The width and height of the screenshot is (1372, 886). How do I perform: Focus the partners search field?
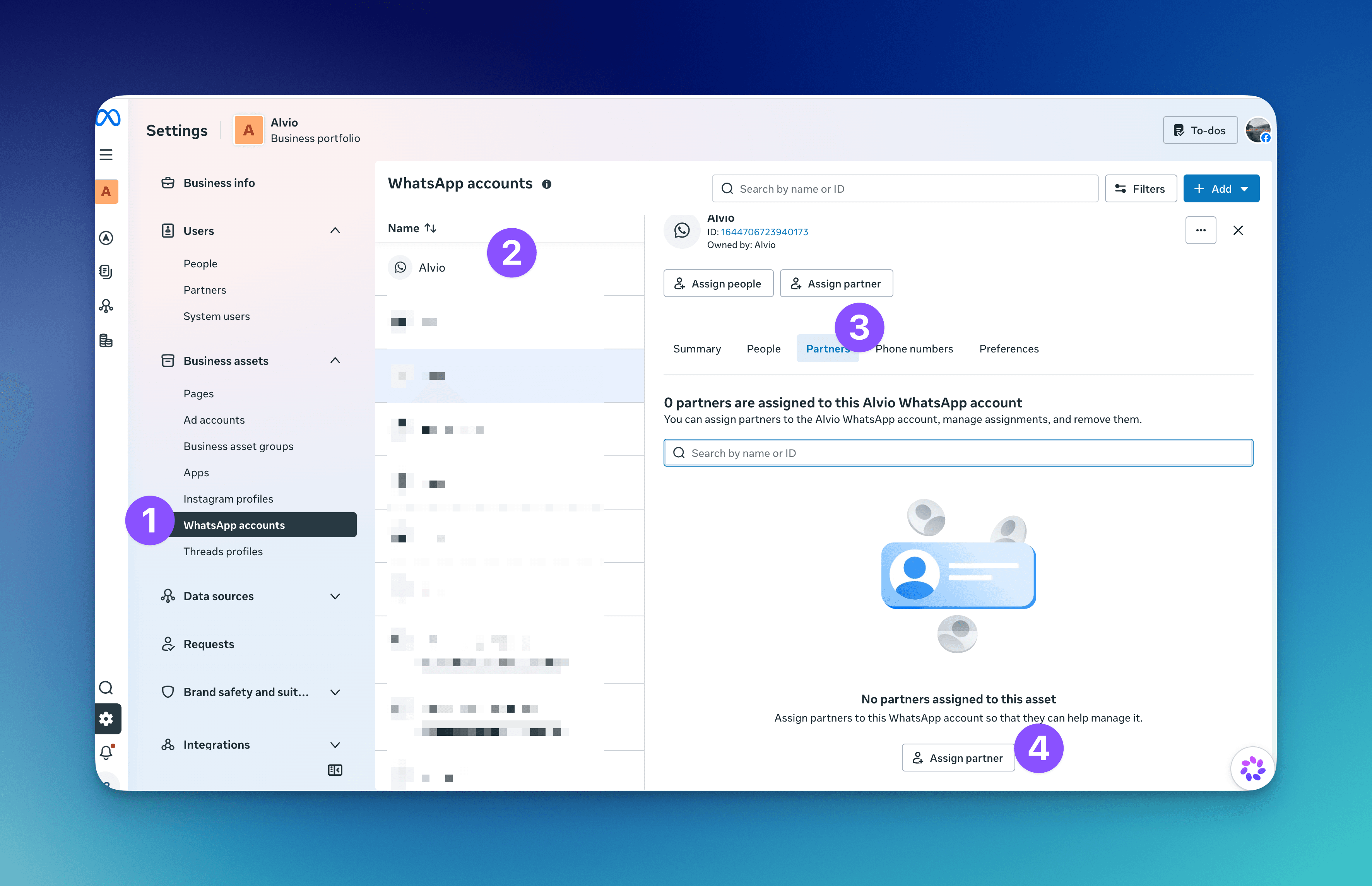[x=958, y=453]
